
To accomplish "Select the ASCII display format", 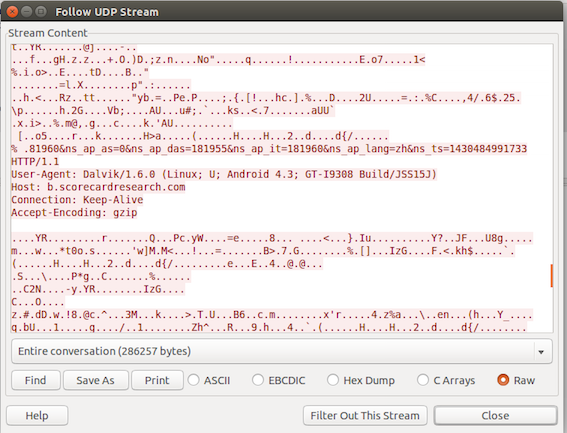I will [x=209, y=380].
